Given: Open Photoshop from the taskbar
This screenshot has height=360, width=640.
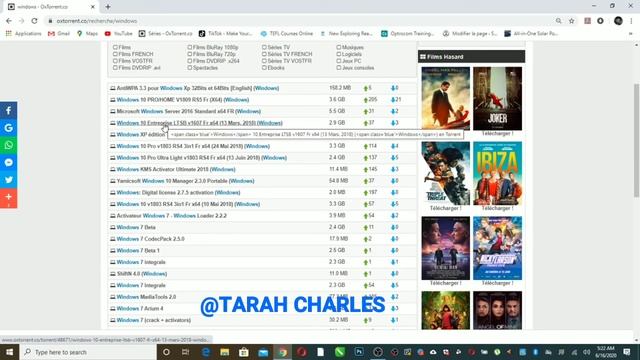Looking at the screenshot, I should pos(359,352).
